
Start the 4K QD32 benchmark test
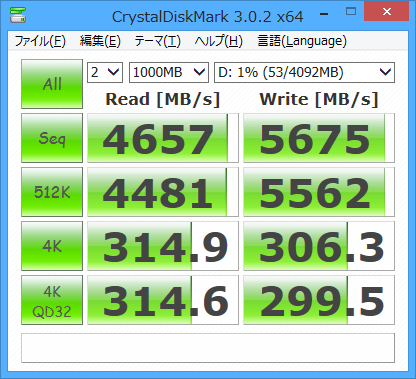[x=52, y=300]
